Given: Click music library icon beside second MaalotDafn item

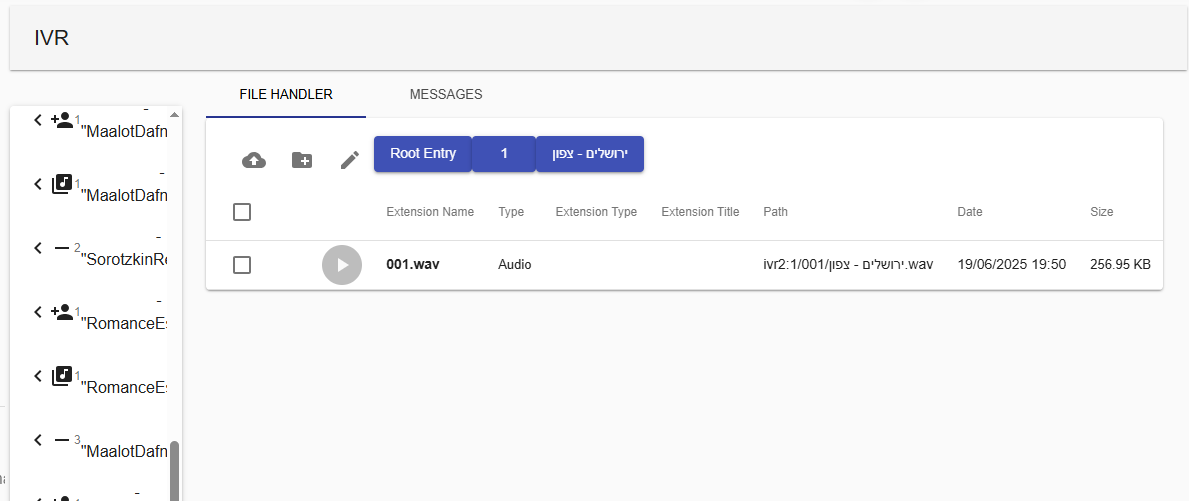Looking at the screenshot, I should pos(61,183).
